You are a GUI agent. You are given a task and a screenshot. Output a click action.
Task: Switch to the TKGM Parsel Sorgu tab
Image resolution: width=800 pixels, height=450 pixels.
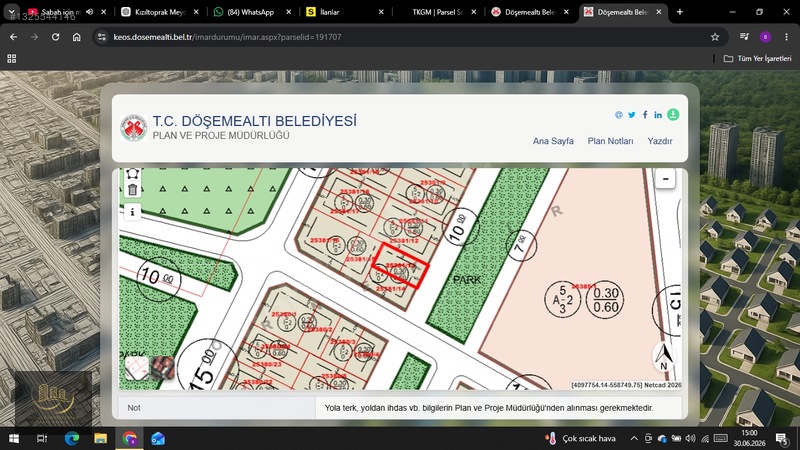437,12
